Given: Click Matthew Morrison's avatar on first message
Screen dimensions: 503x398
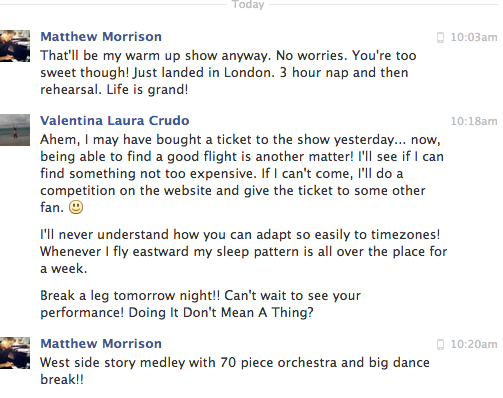Looking at the screenshot, I should (x=15, y=46).
